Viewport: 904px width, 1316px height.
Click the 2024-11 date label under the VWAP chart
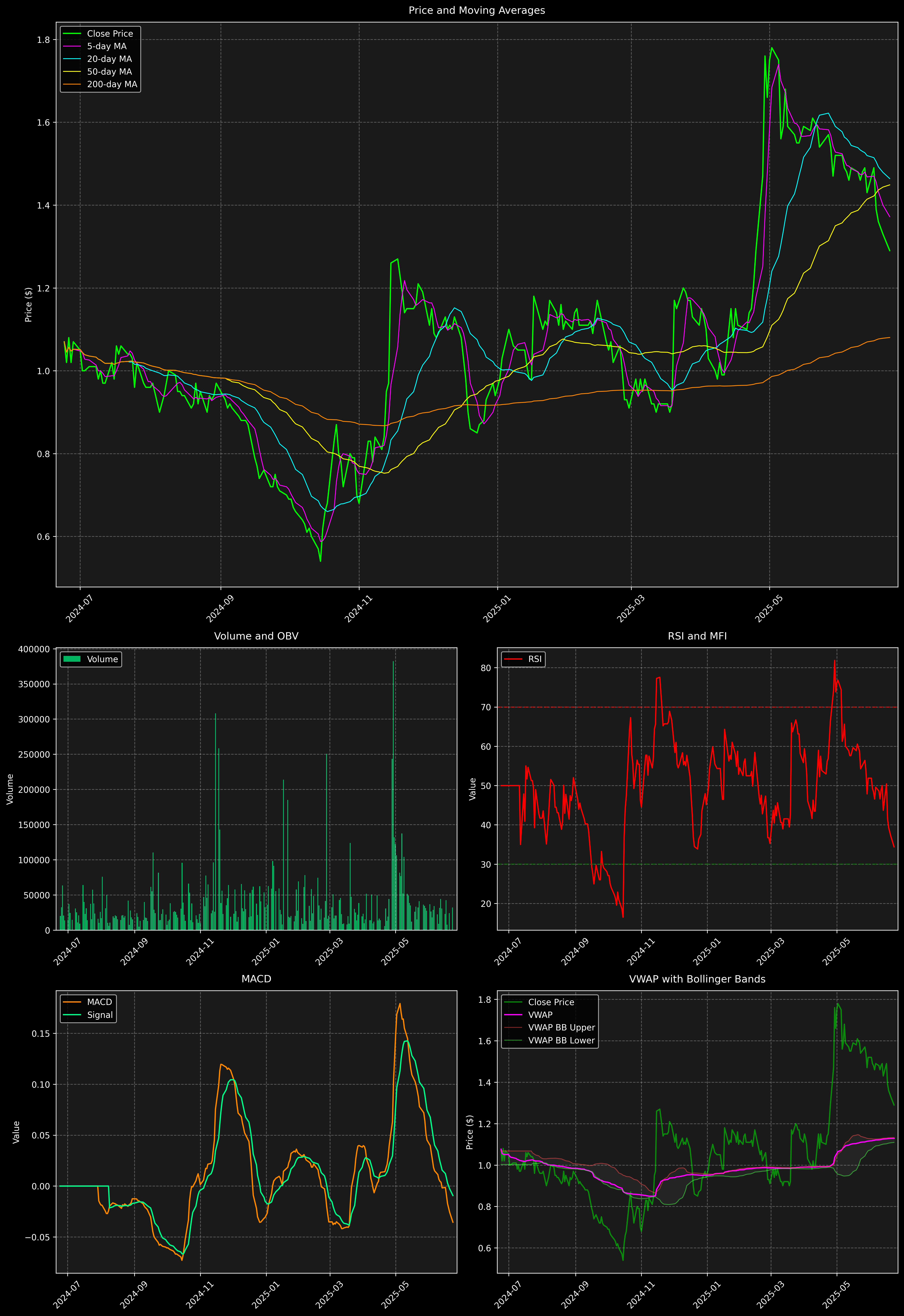coord(641,1295)
